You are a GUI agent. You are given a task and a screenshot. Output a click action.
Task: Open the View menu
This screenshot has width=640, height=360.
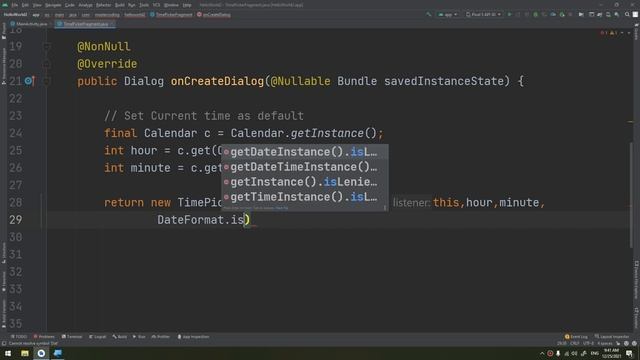coord(37,5)
